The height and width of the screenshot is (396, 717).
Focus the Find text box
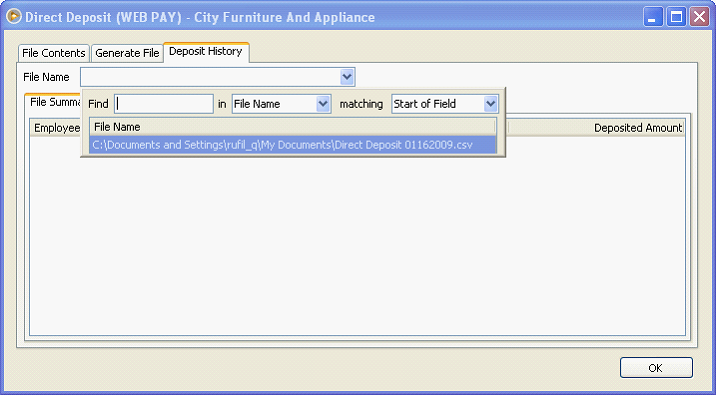point(164,104)
